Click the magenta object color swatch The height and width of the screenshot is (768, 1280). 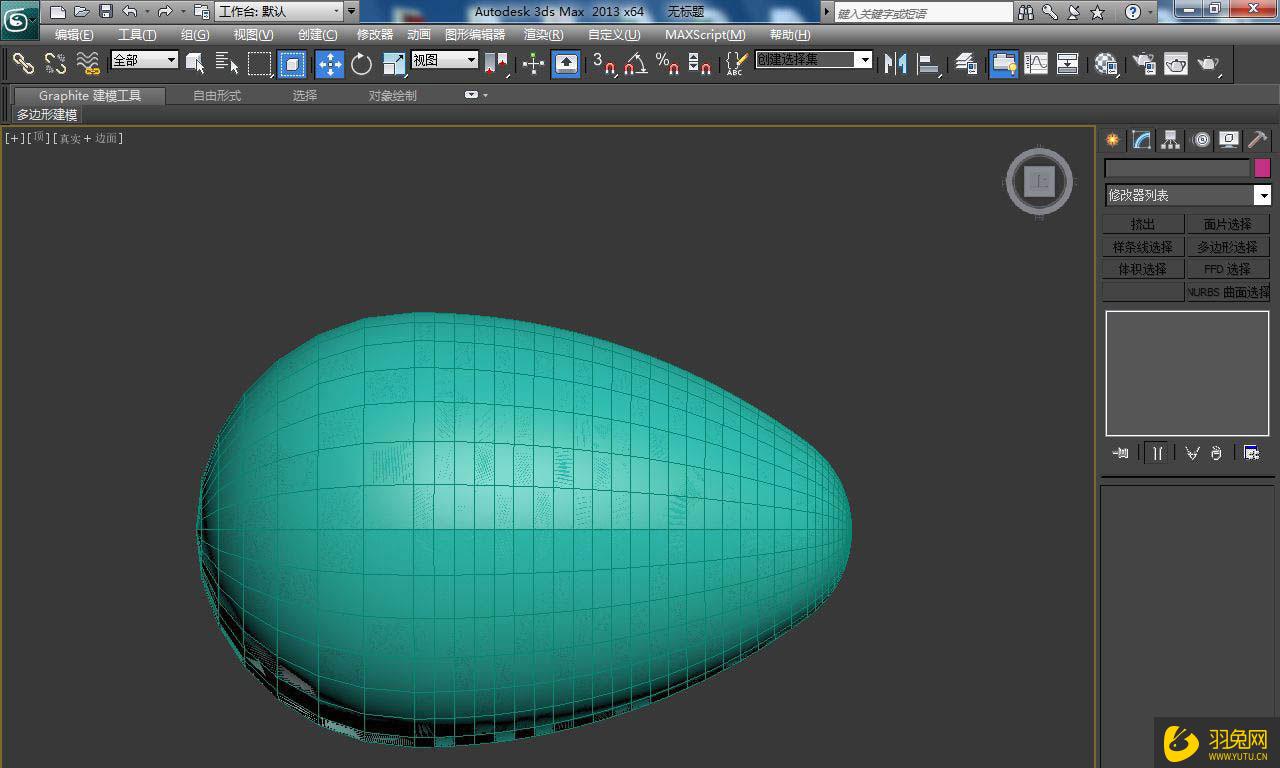[1261, 167]
